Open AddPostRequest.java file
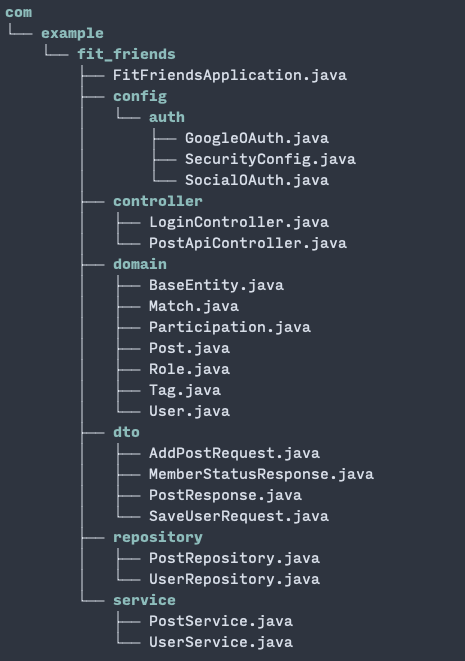Screen dimensions: 465x661 coord(234,453)
